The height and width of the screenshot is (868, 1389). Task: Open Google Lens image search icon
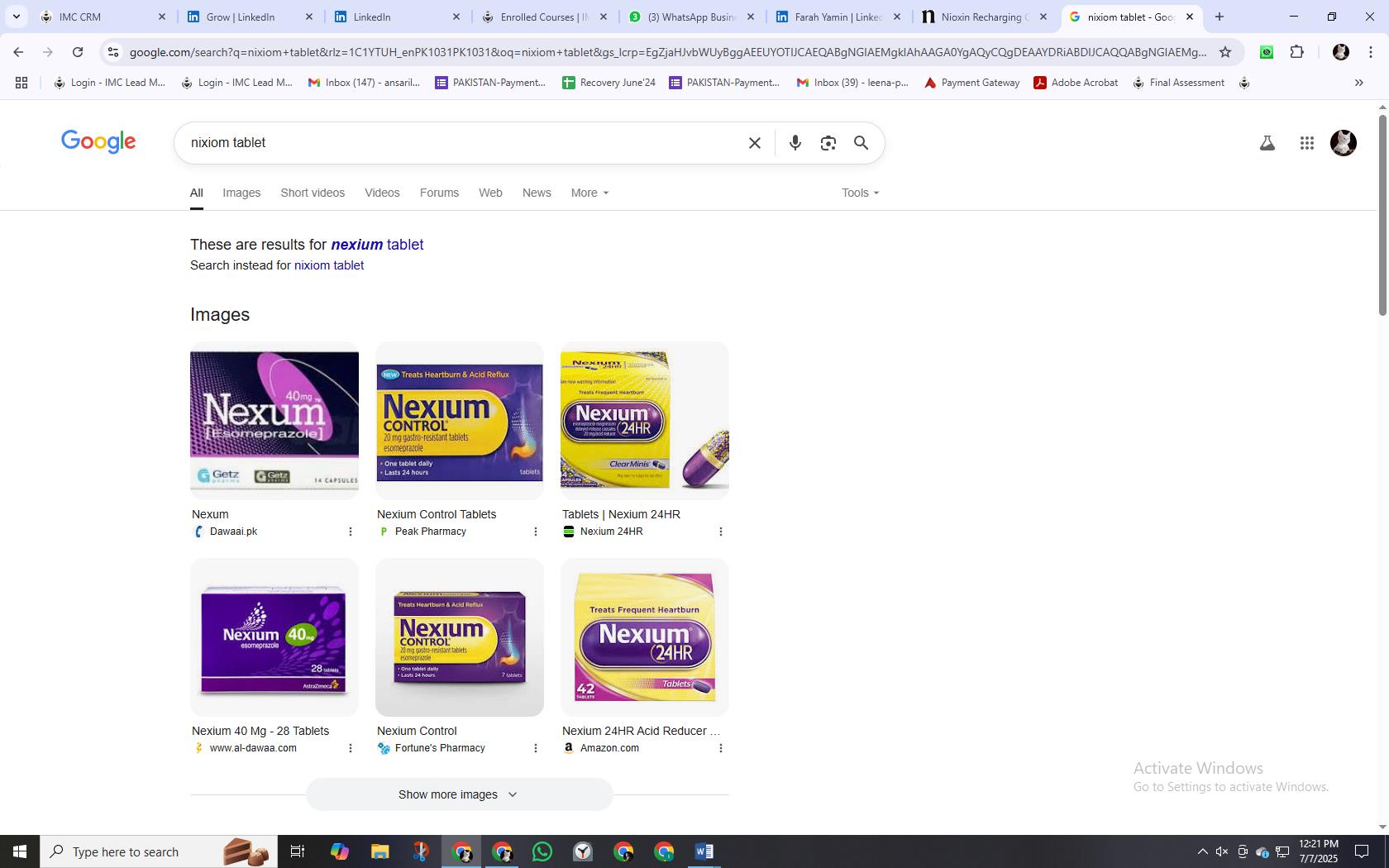click(828, 143)
